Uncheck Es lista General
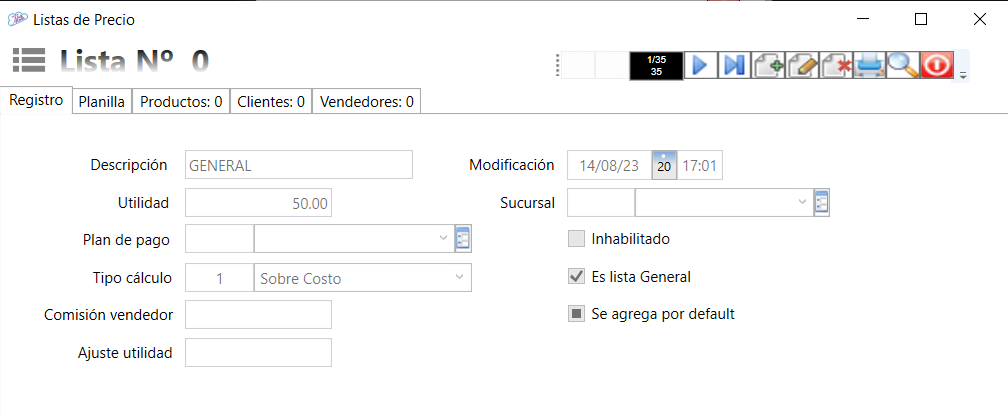 coord(576,277)
